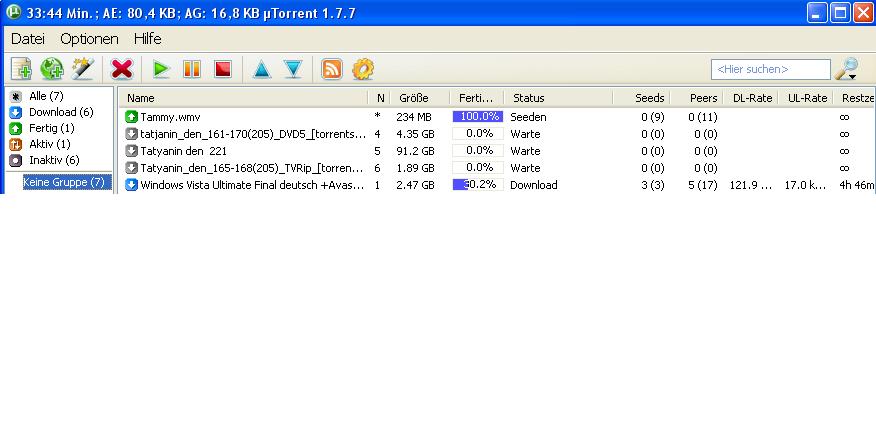
Task: Click the Move Down queue arrow icon
Action: point(293,69)
